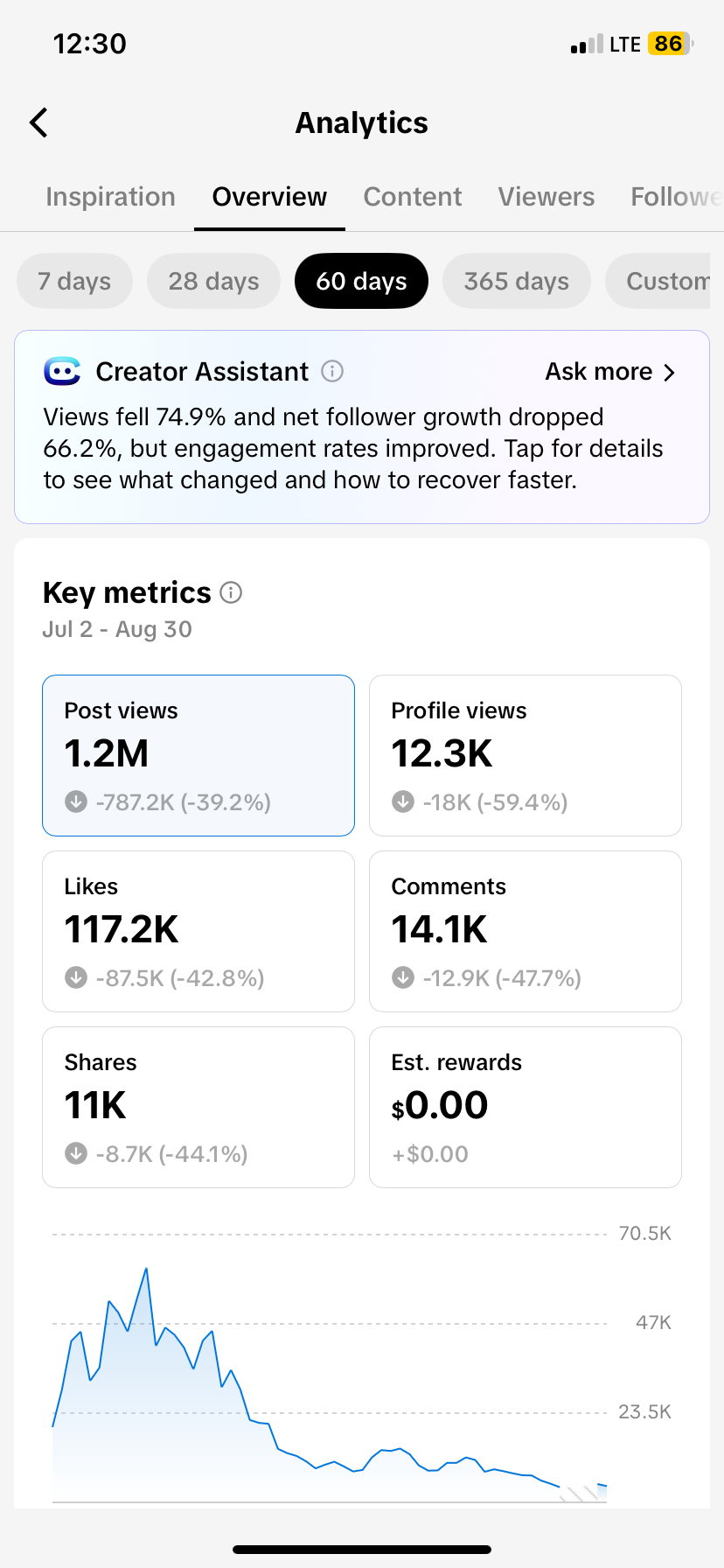Switch to the Content tab

coord(413,197)
